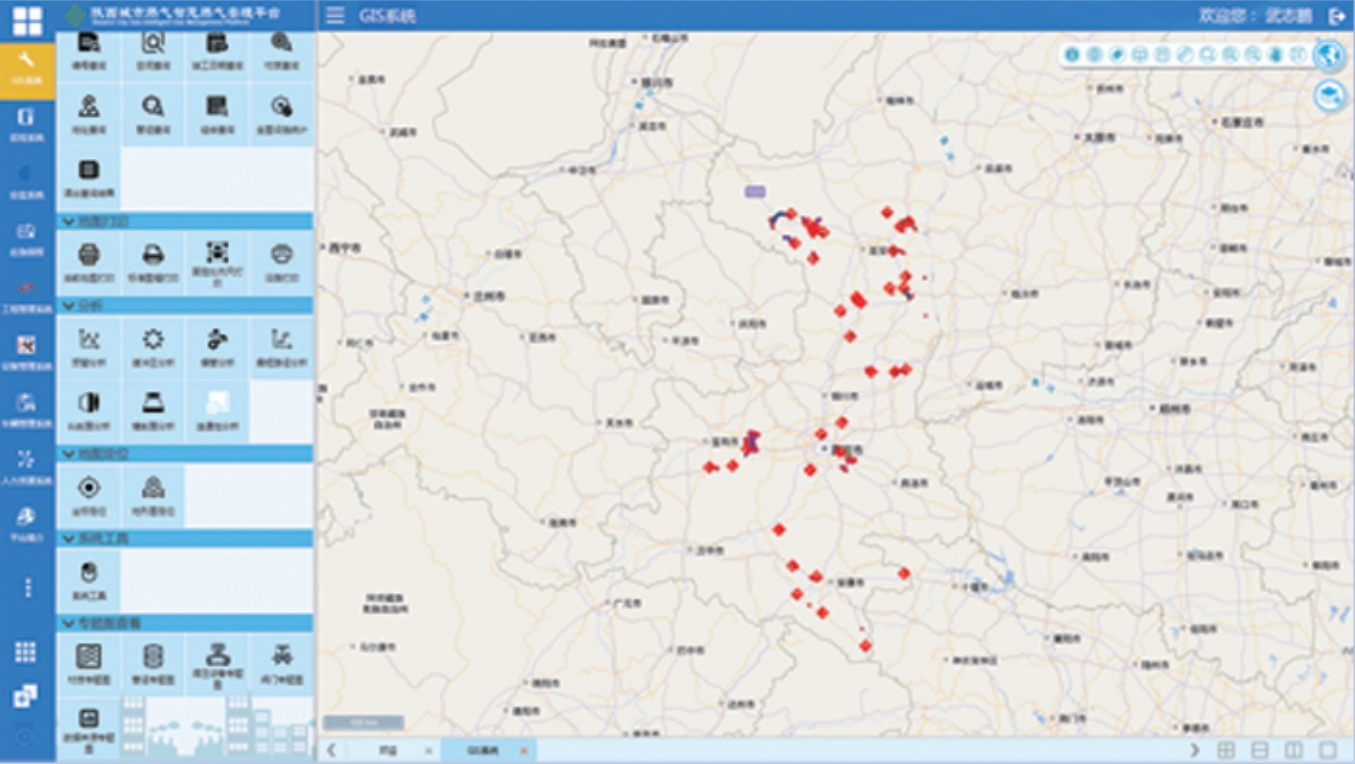Open the three-dots more item in left sidebar
Screen dimensions: 1355x764
click(27, 587)
